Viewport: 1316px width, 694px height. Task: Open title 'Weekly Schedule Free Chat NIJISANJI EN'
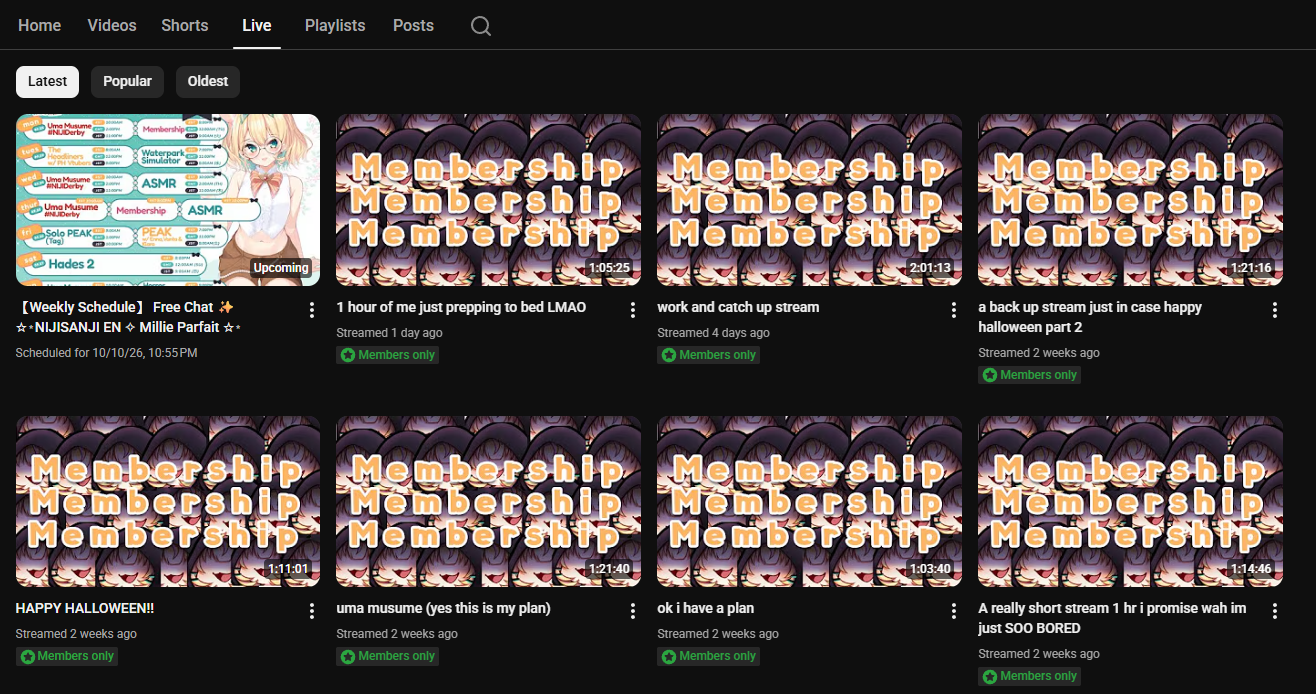pyautogui.click(x=128, y=317)
